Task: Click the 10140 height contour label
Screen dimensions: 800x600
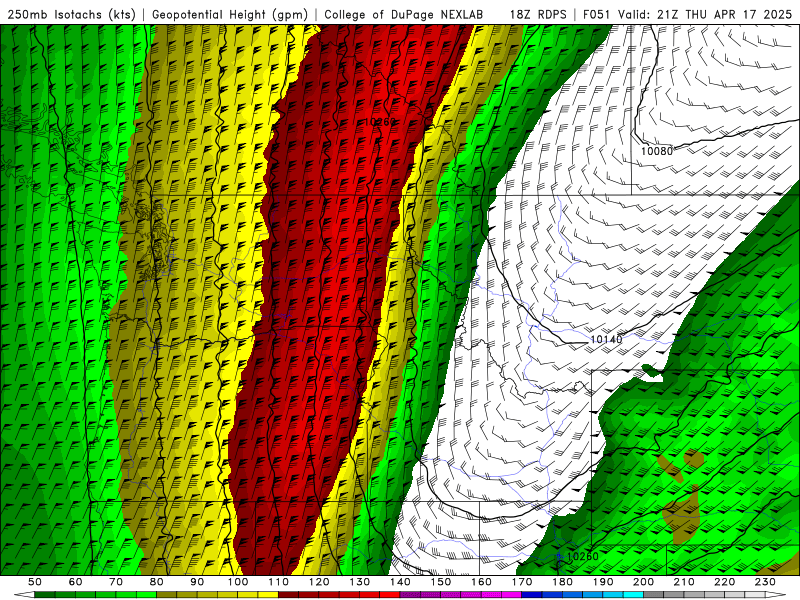Action: click(606, 339)
